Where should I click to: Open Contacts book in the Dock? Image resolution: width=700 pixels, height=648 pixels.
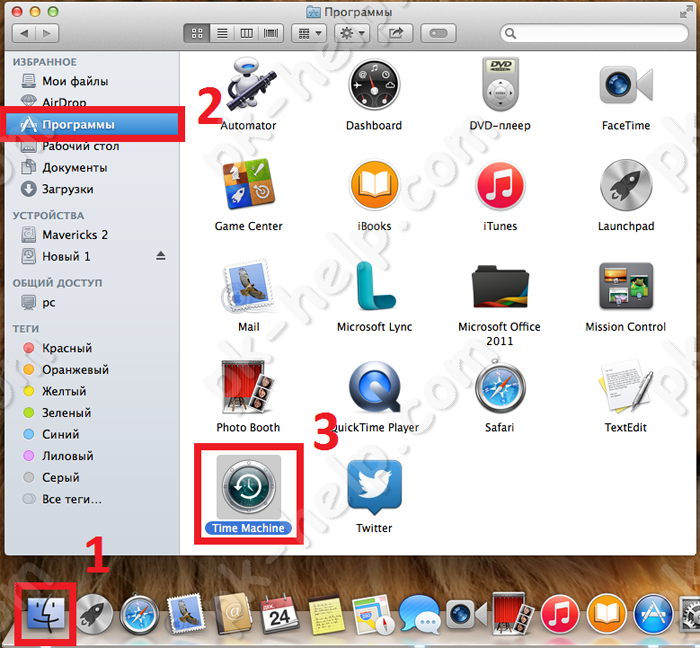click(x=233, y=613)
